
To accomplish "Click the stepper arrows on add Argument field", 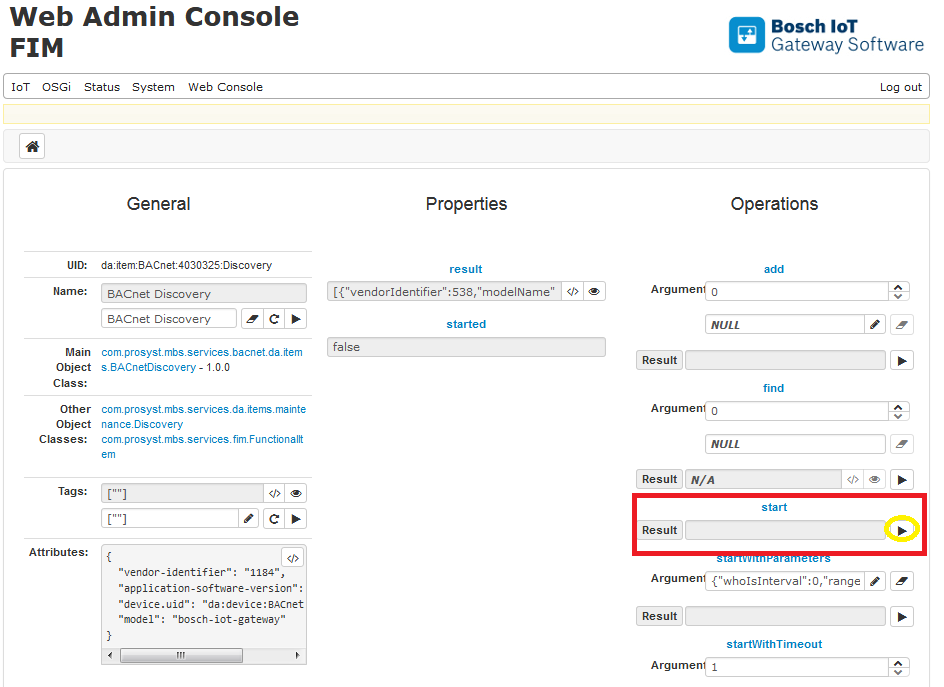I will tap(898, 291).
